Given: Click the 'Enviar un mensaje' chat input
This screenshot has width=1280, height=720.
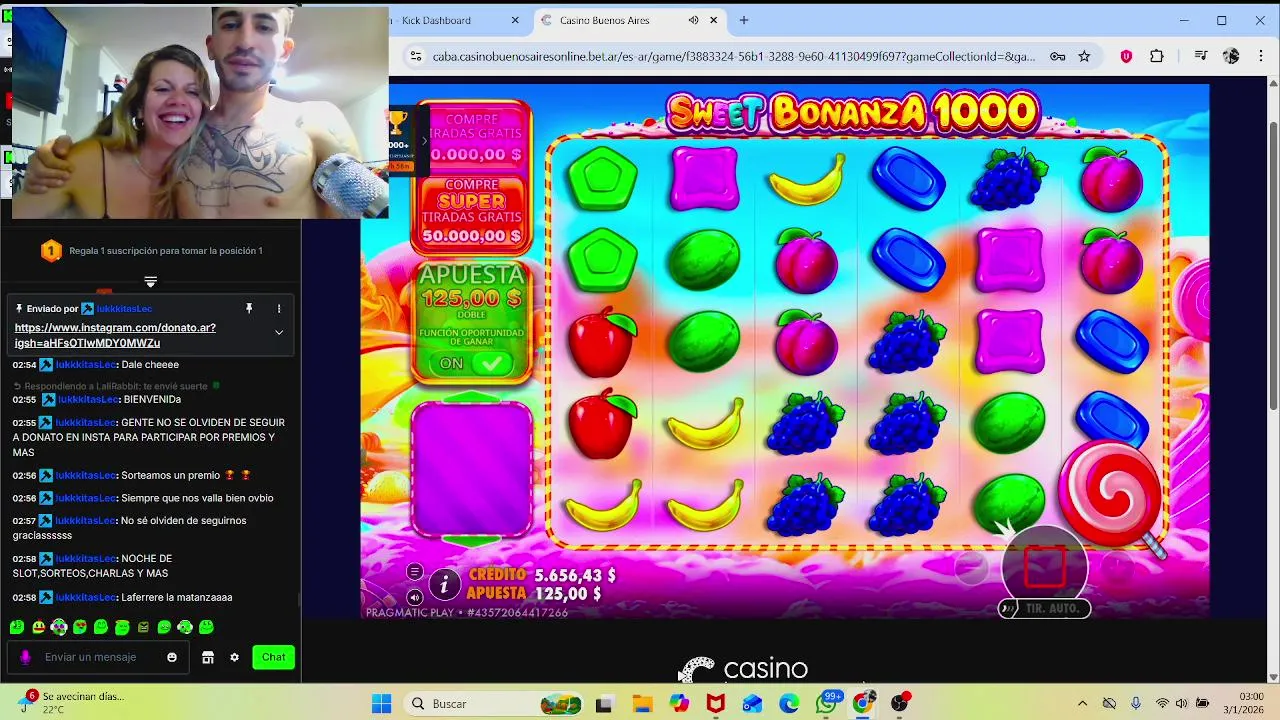Looking at the screenshot, I should coord(100,657).
